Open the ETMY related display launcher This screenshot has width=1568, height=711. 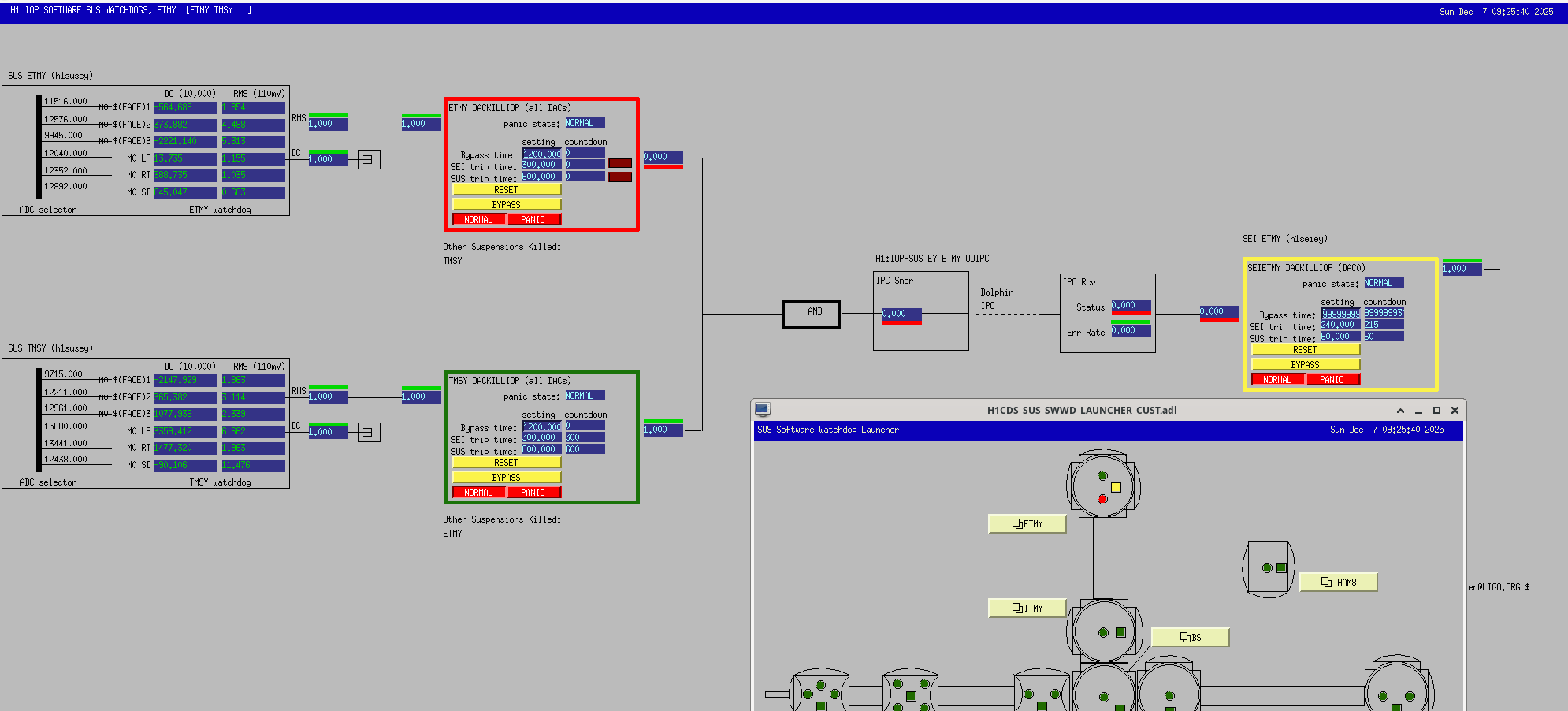[1027, 524]
